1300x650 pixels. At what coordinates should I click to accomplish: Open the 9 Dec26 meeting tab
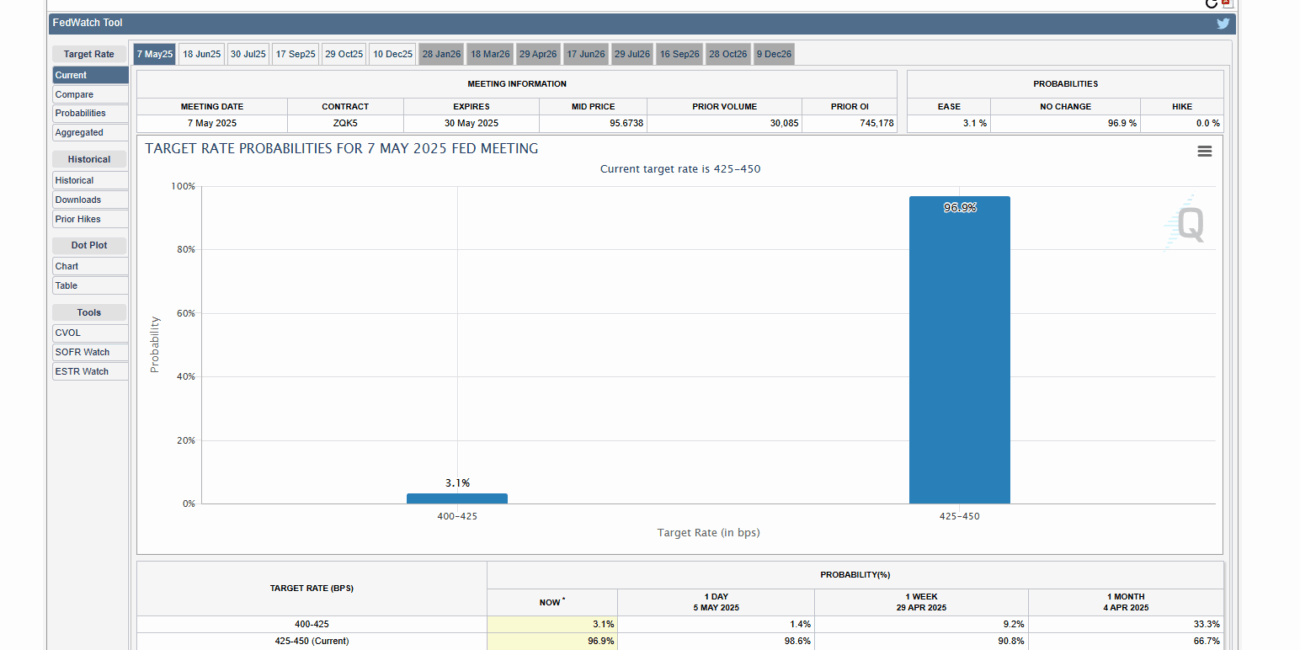[x=774, y=54]
